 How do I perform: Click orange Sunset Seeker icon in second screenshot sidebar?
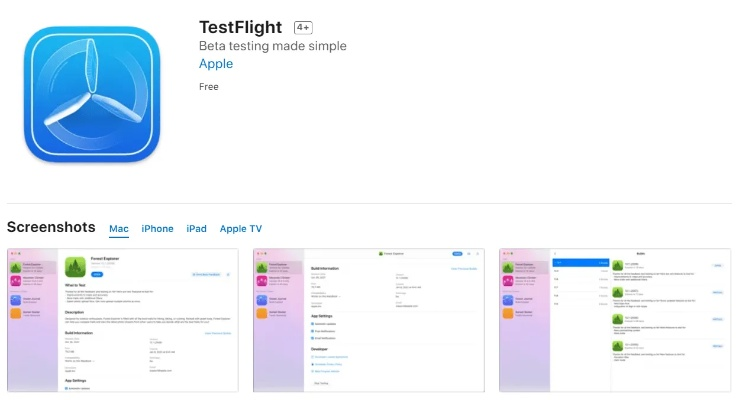pyautogui.click(x=260, y=313)
